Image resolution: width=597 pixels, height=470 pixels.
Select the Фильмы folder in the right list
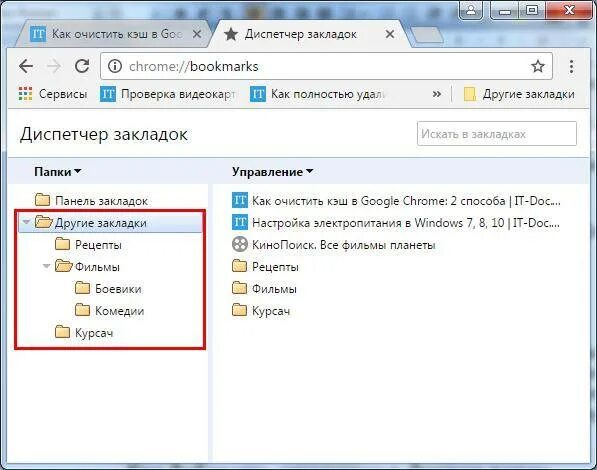pos(264,289)
